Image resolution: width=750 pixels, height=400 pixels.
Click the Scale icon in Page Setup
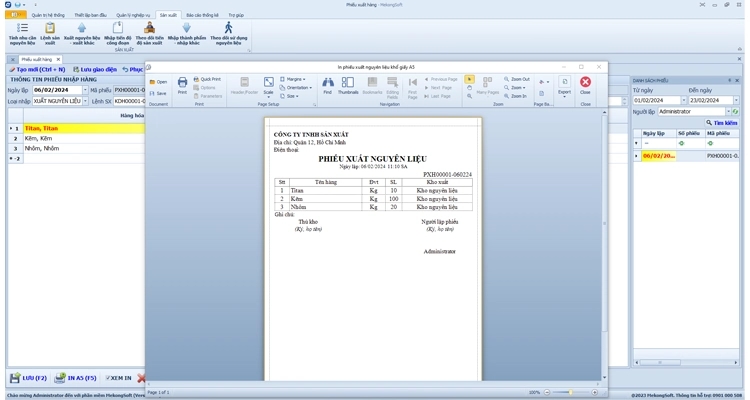click(268, 85)
